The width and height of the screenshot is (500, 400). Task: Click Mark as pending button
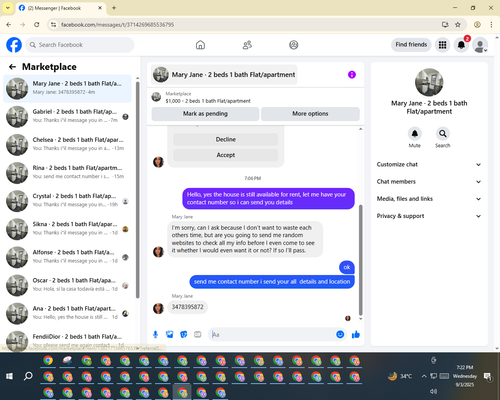205,114
